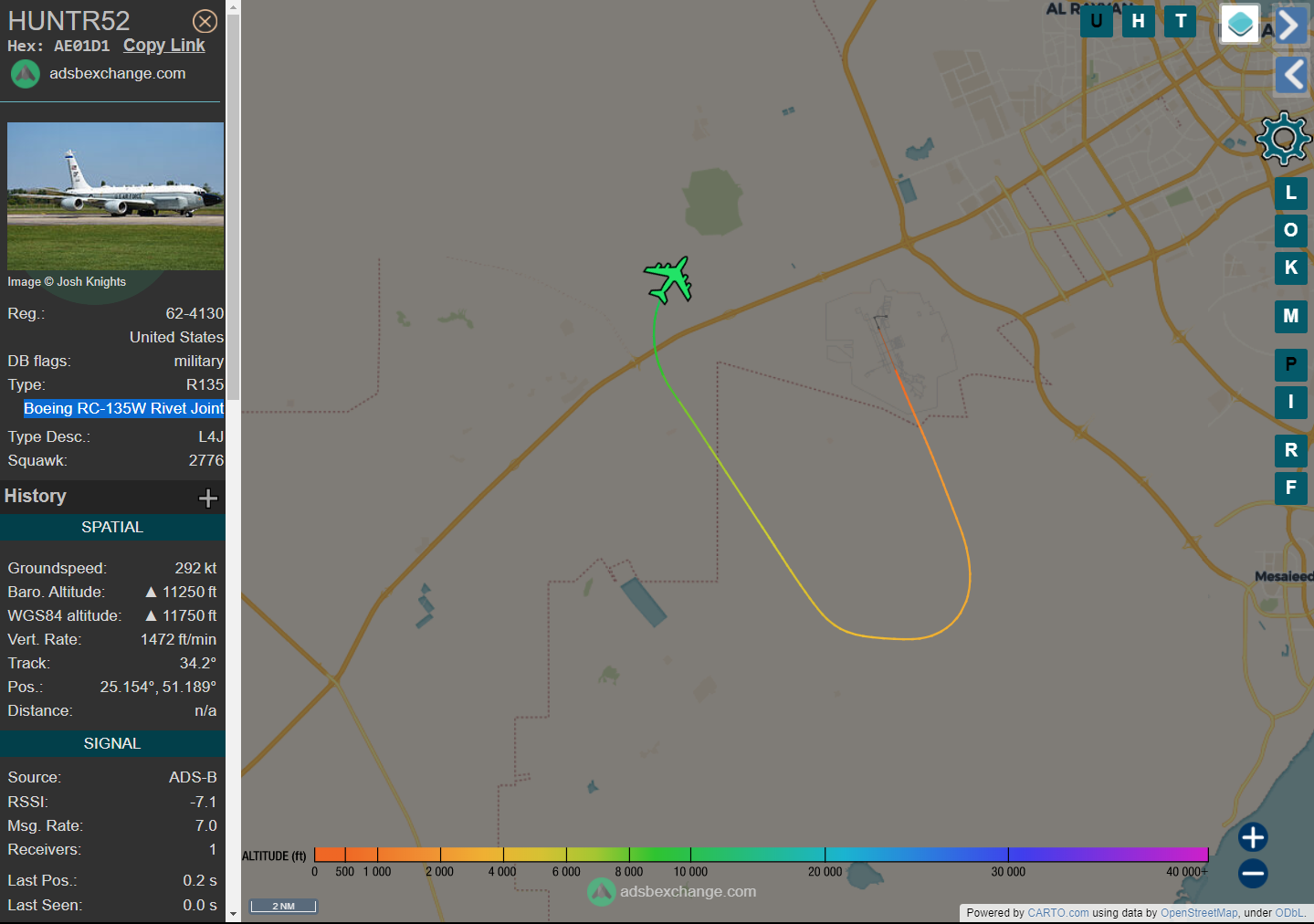Click the Copy Link hyperlink
This screenshot has width=1314, height=924.
click(x=164, y=46)
